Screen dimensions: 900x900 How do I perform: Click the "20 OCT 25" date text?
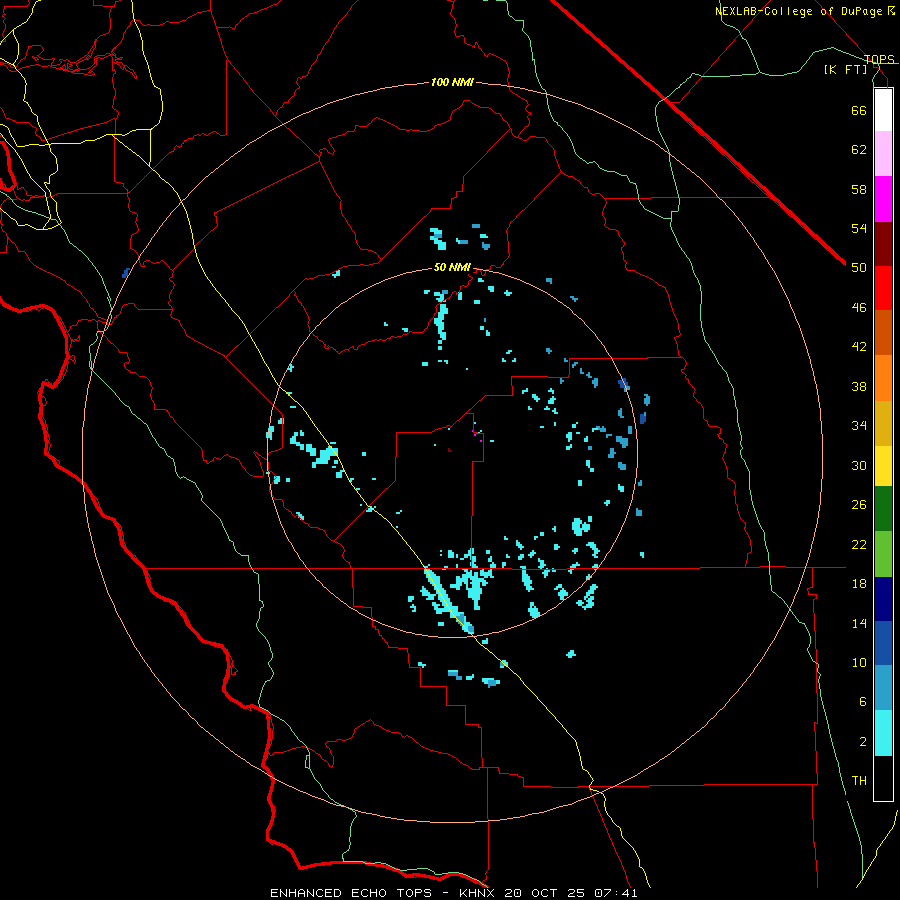point(546,893)
